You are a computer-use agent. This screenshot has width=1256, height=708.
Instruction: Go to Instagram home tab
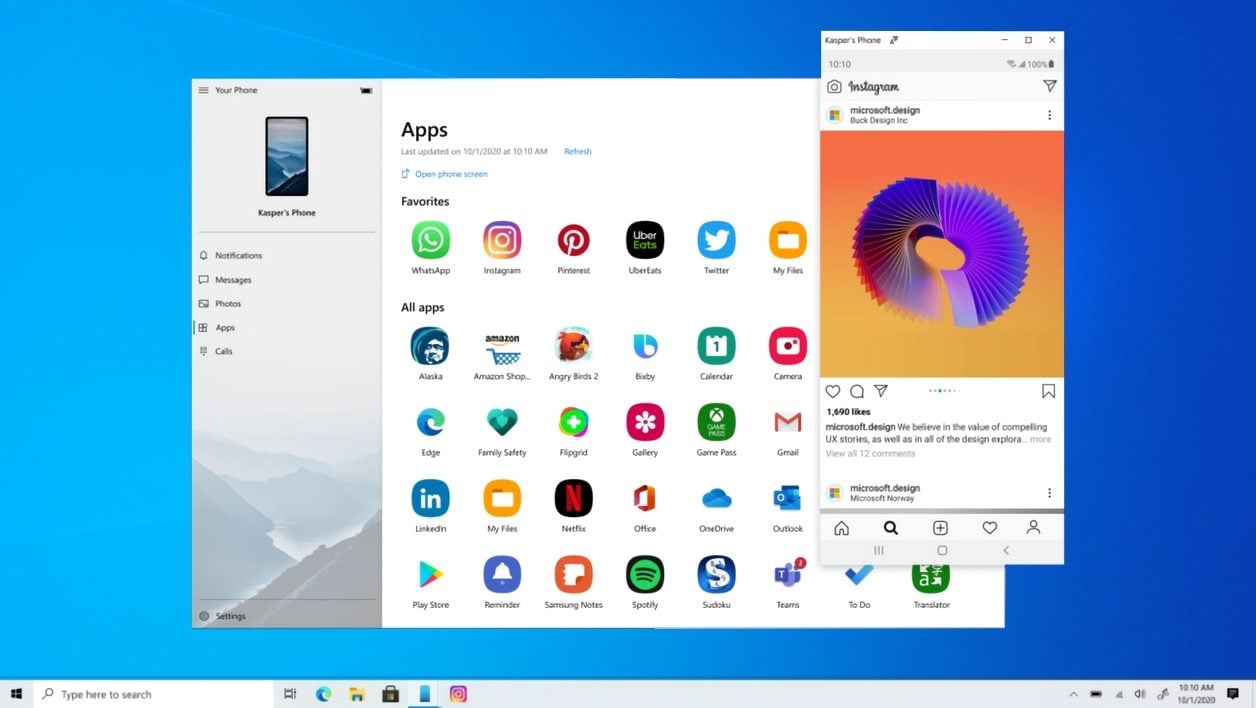coord(842,528)
